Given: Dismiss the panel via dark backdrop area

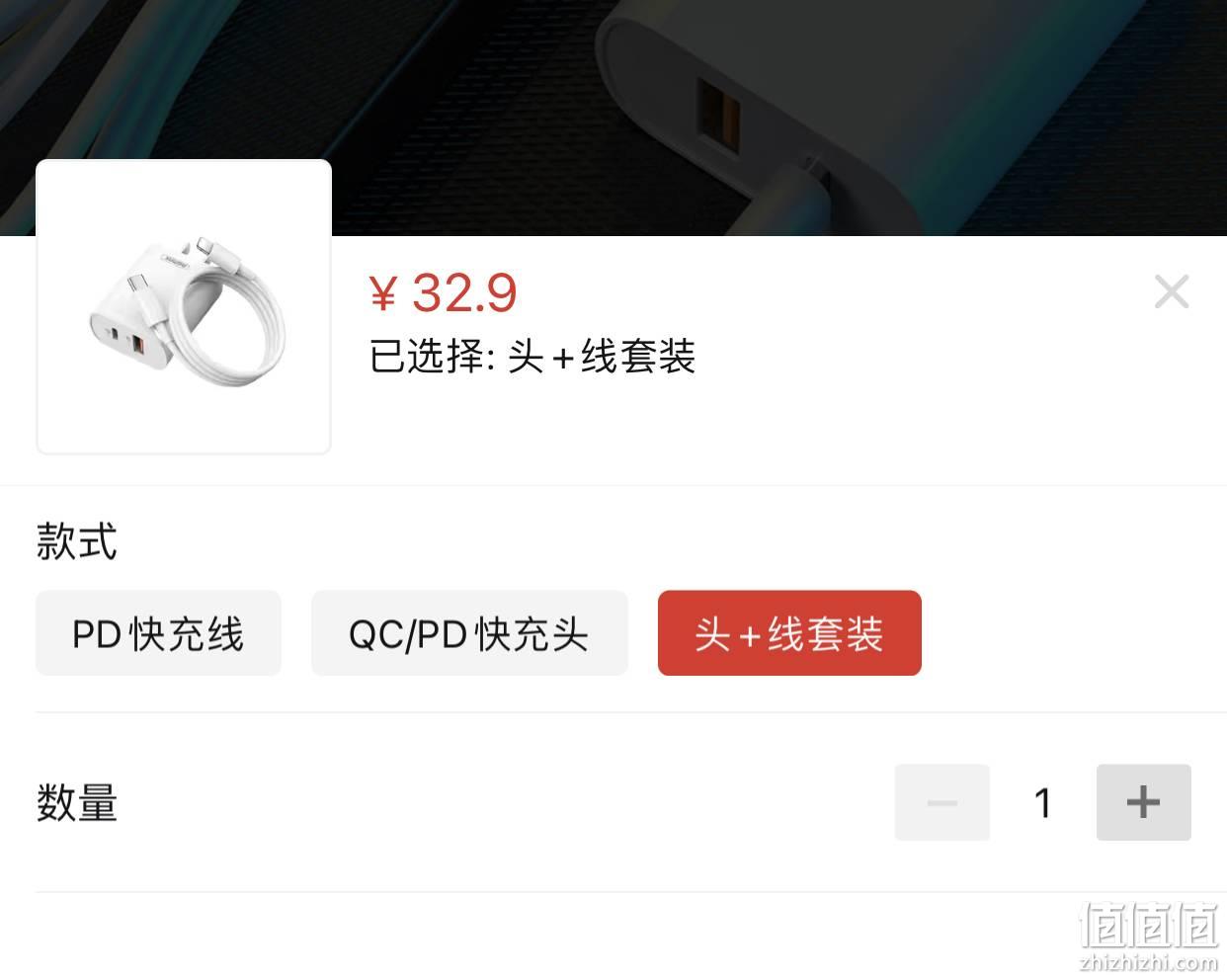Looking at the screenshot, I should [296, 79].
